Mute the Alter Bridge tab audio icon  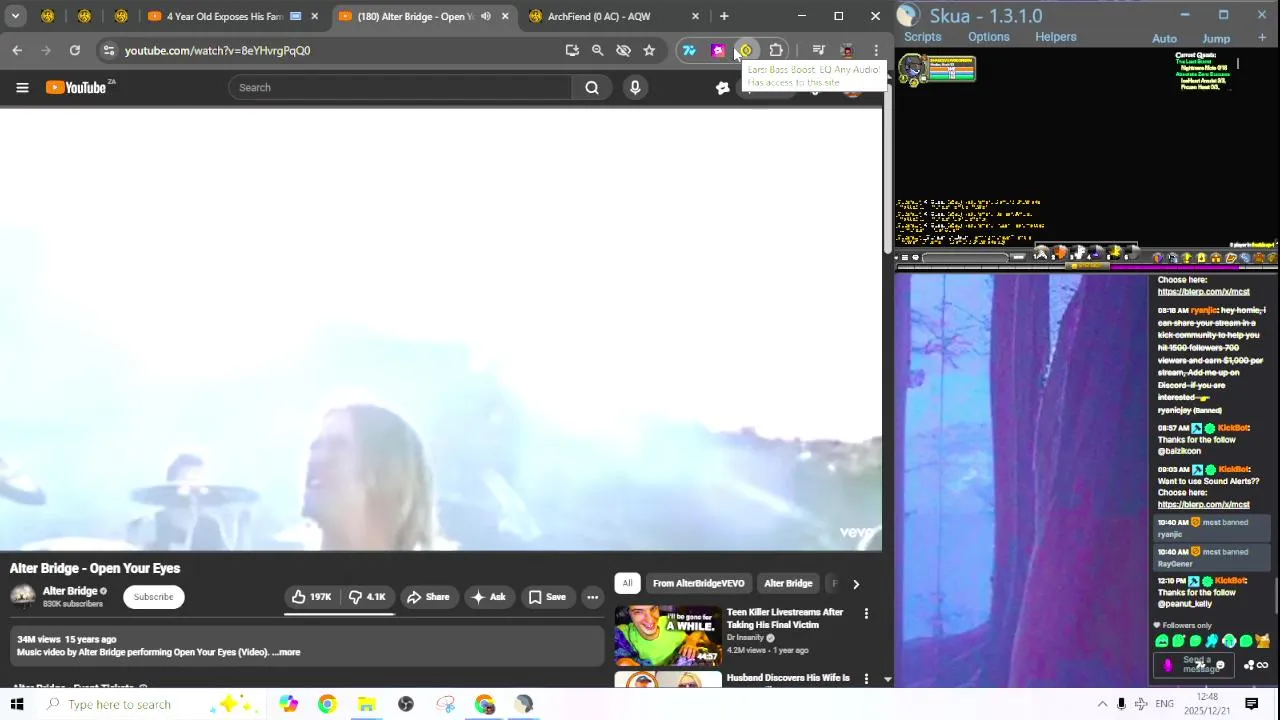pyautogui.click(x=486, y=16)
